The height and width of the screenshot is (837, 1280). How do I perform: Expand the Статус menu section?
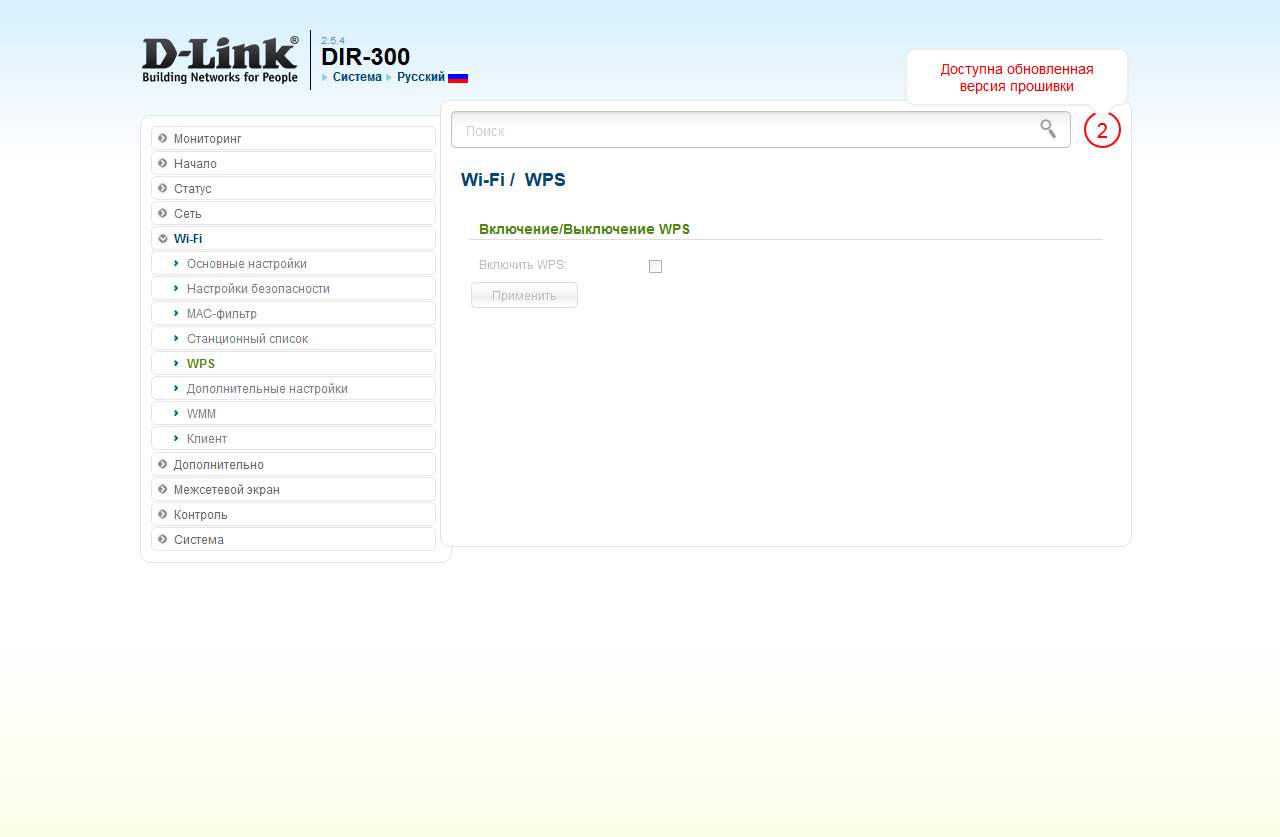click(293, 188)
